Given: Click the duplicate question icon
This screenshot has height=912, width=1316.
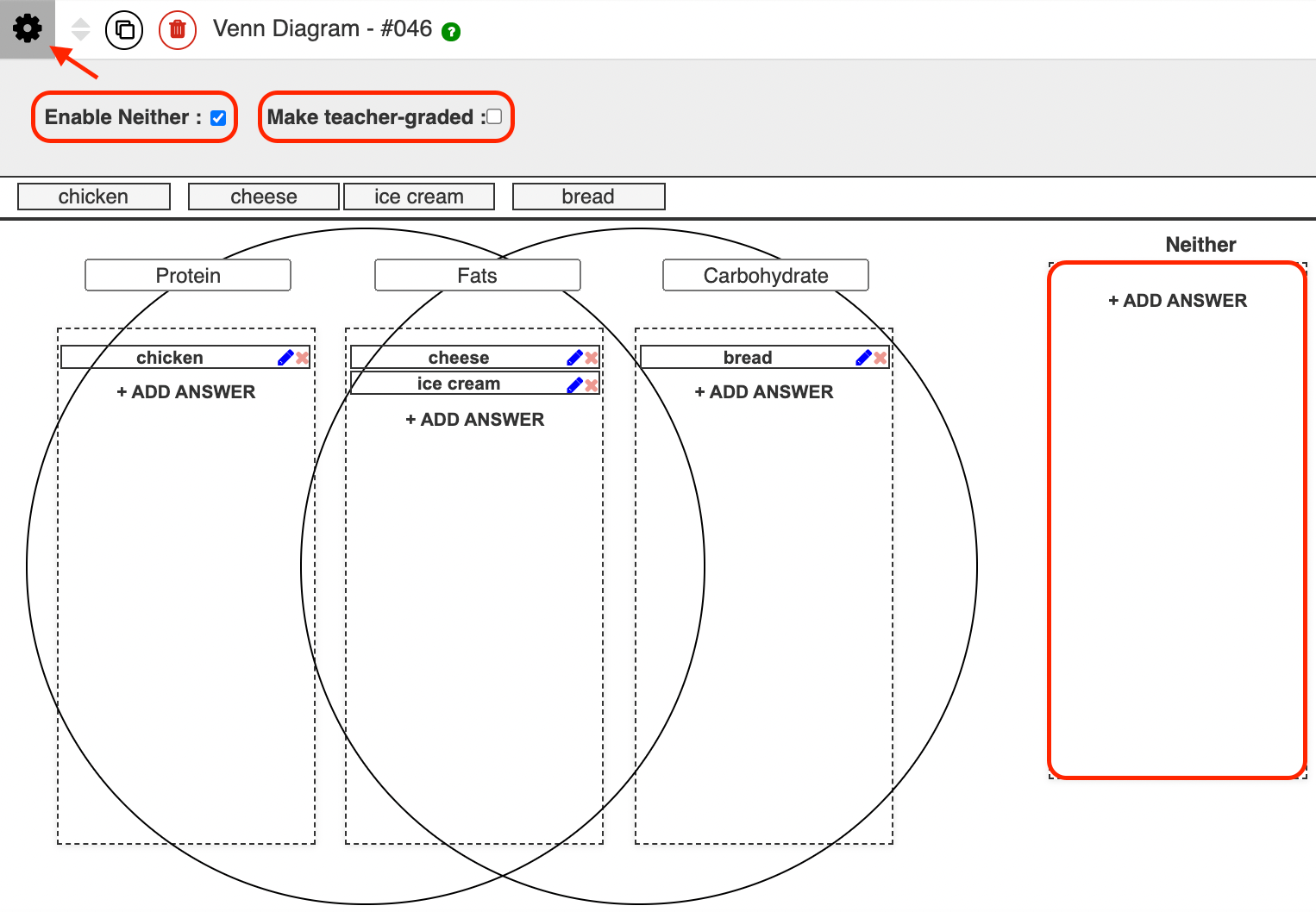Looking at the screenshot, I should [x=123, y=28].
